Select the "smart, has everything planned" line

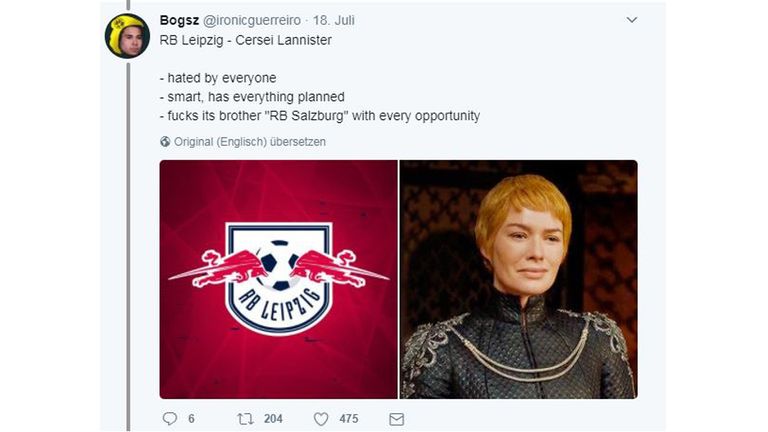coord(252,97)
